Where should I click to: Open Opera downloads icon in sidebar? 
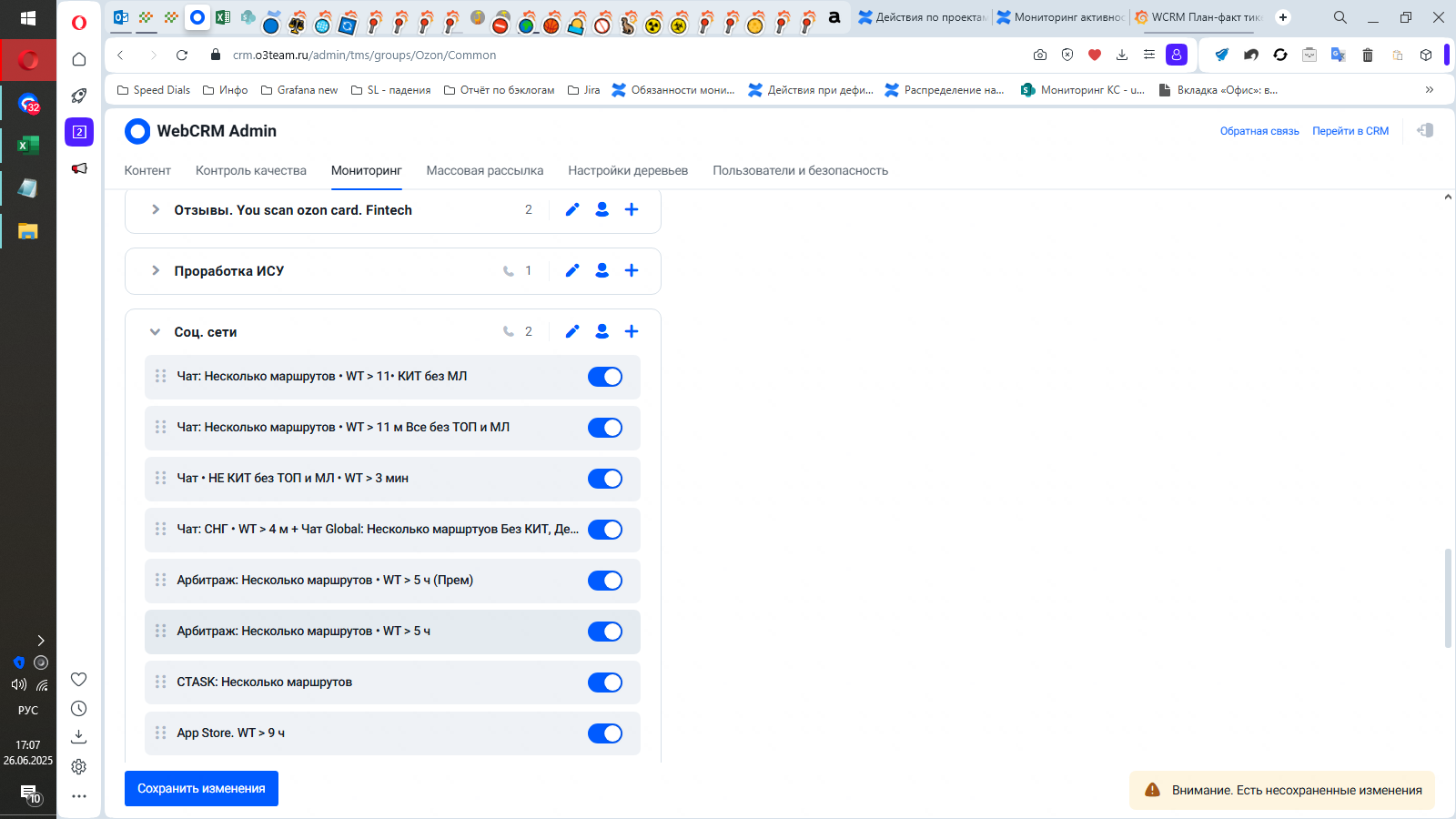(x=79, y=736)
